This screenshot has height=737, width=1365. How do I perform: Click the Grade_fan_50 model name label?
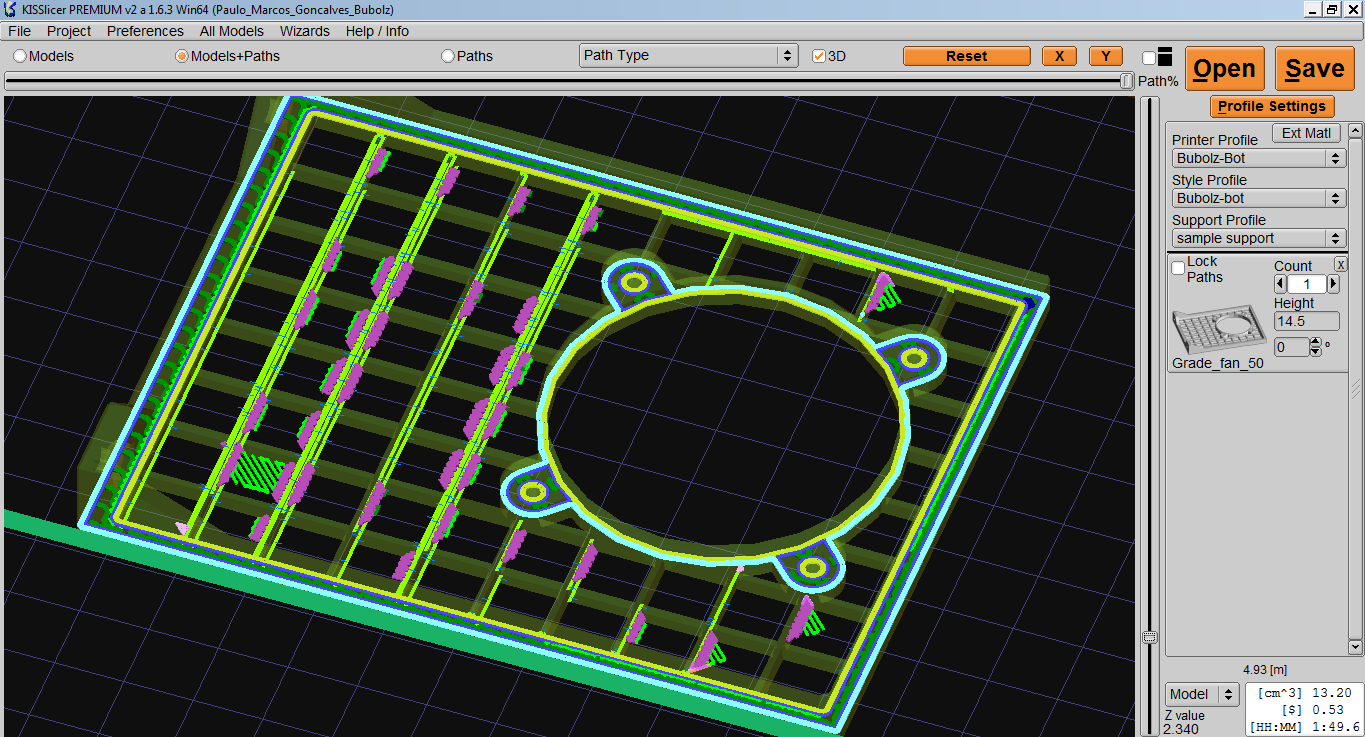tap(1218, 363)
